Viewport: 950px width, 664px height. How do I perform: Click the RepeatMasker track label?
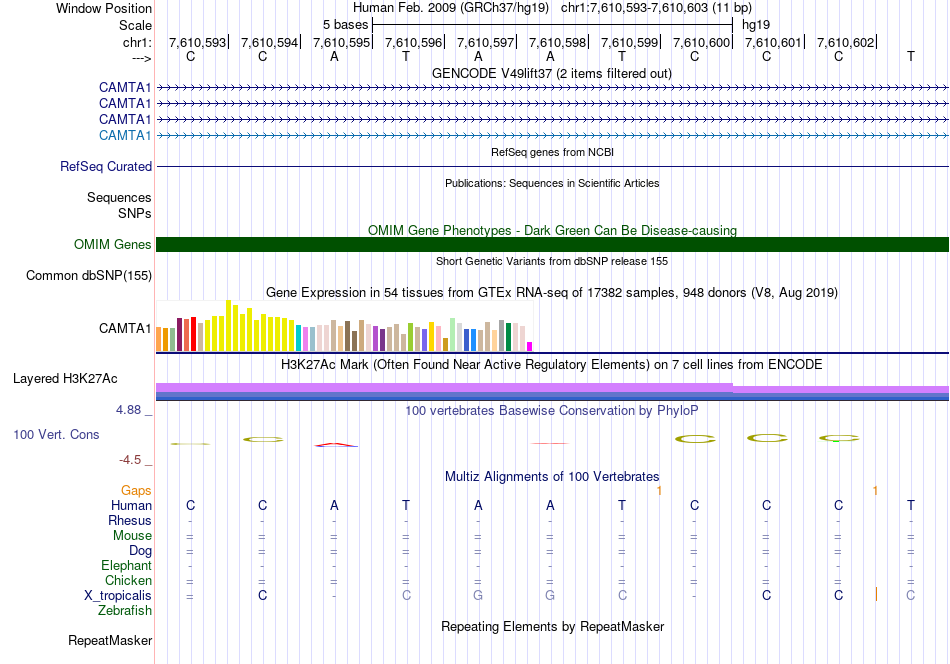pos(110,640)
